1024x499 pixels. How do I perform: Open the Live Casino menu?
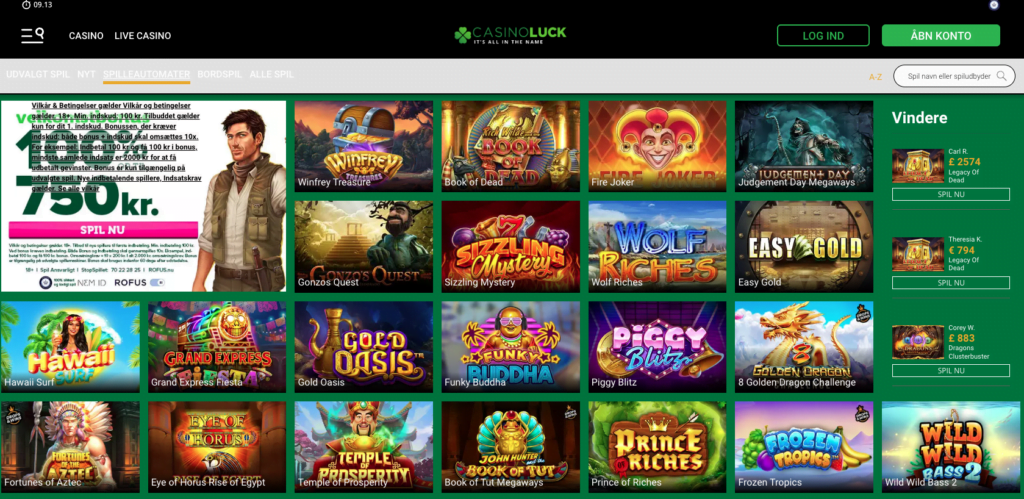(x=142, y=36)
